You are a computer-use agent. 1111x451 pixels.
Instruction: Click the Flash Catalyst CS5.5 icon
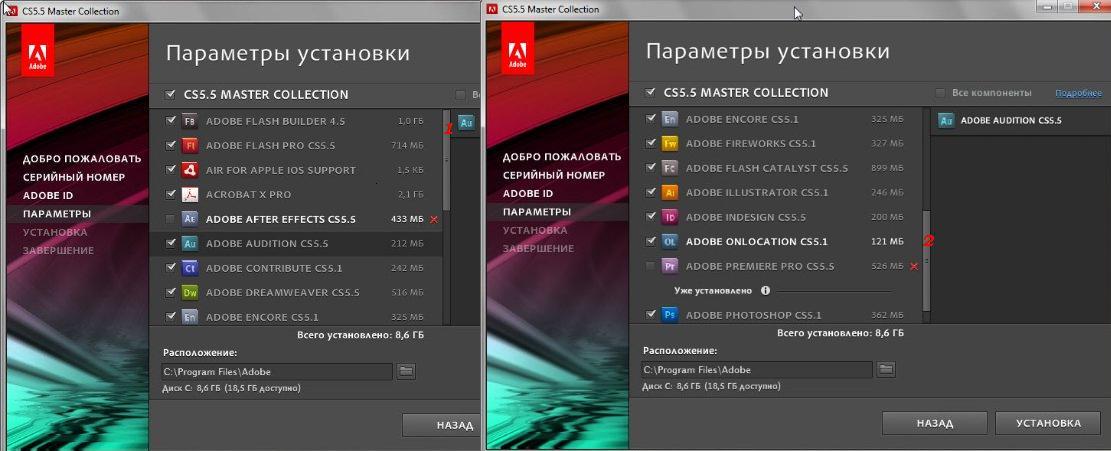coord(670,169)
